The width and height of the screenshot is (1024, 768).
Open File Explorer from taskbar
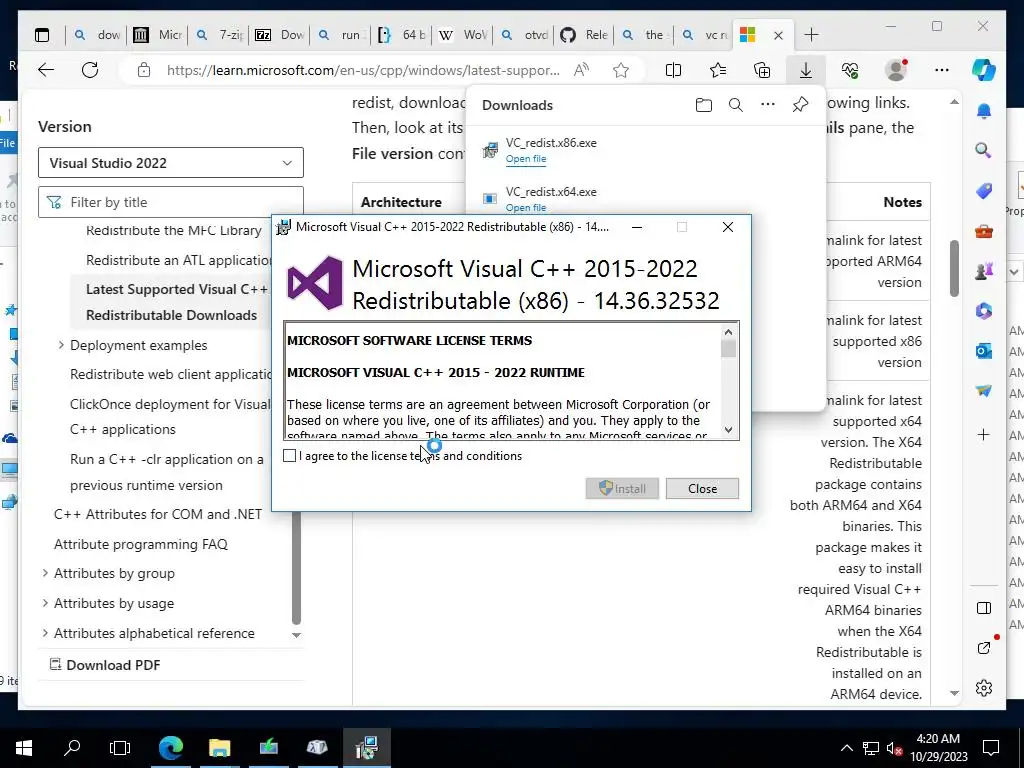point(219,748)
